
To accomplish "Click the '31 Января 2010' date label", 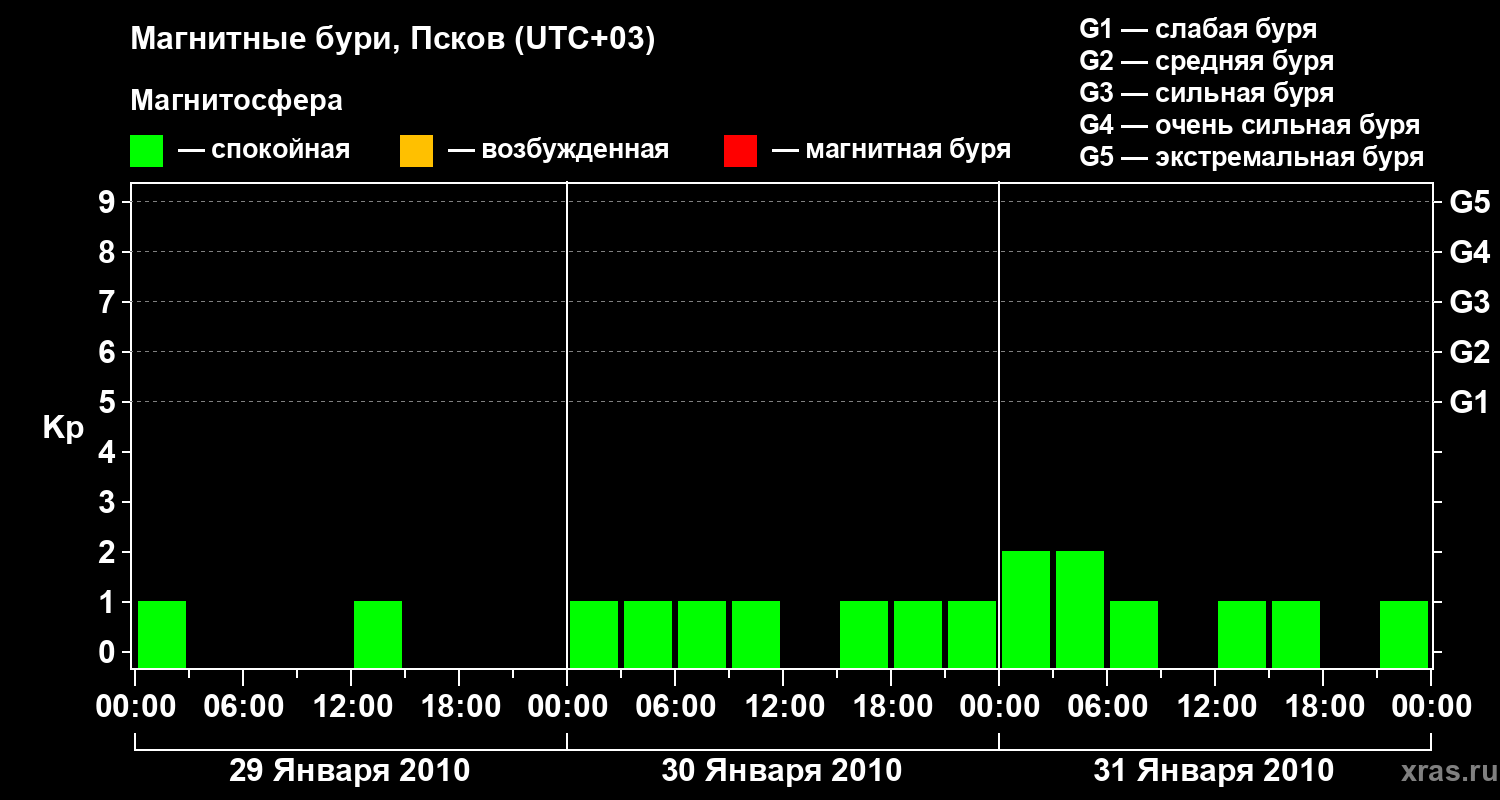I will coord(1213,771).
